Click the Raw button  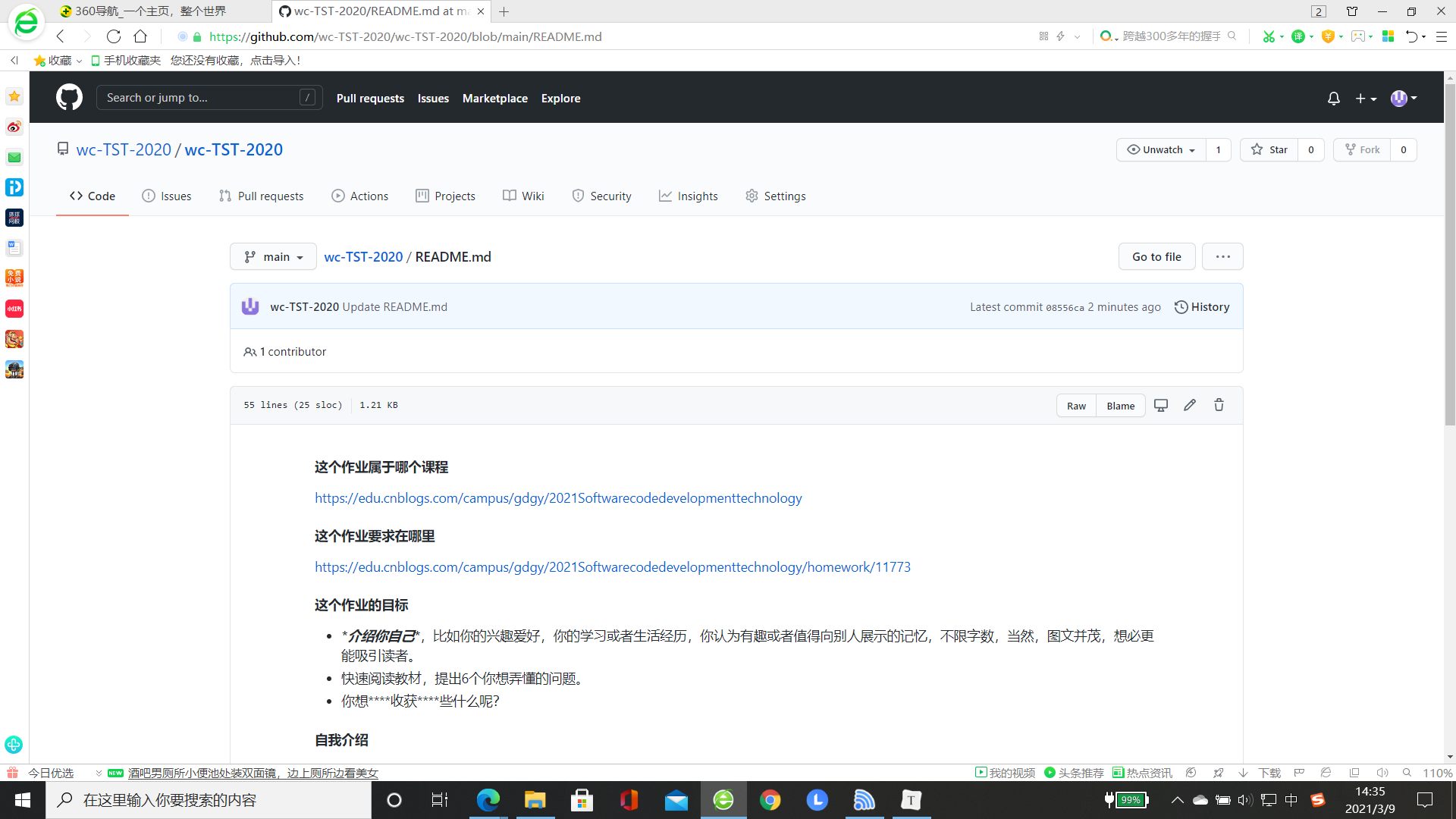pos(1076,406)
